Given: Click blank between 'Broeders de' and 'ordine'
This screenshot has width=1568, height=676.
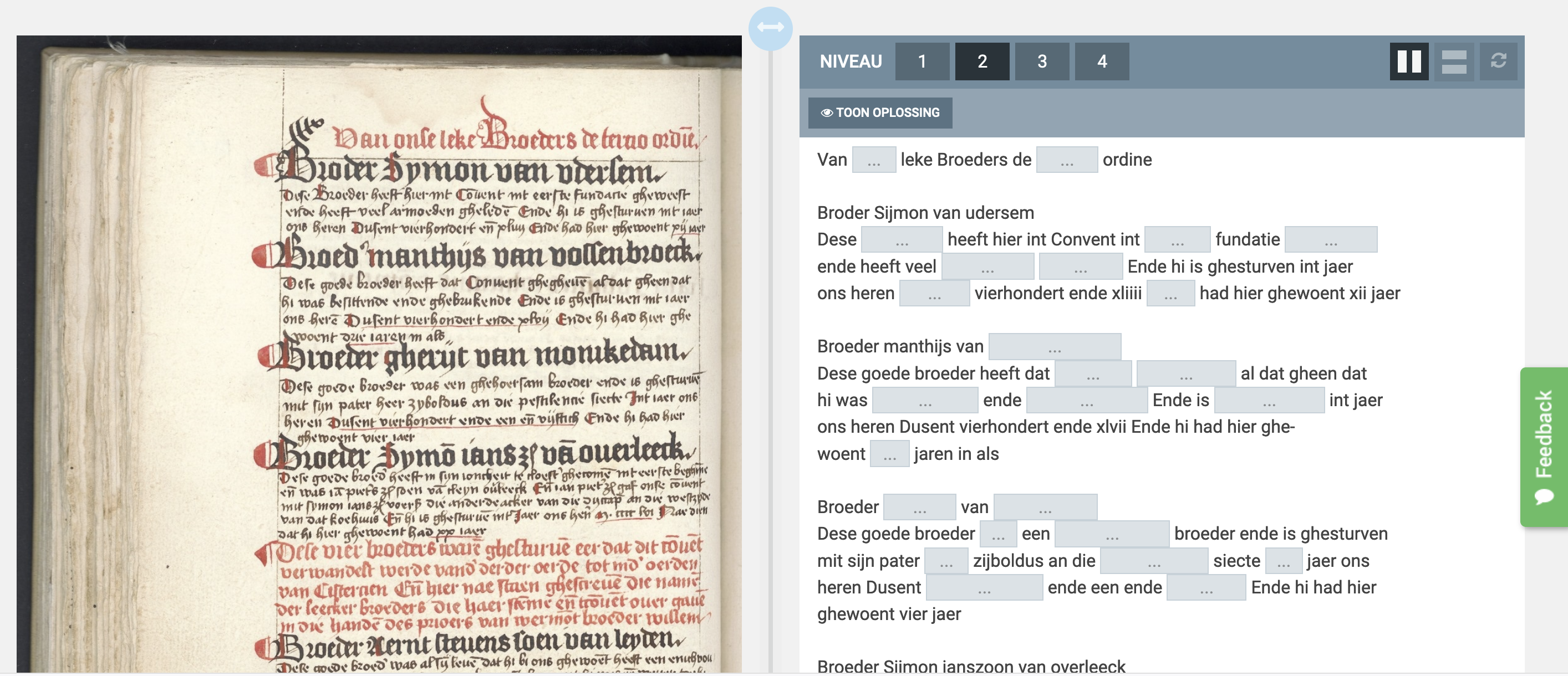Looking at the screenshot, I should [1066, 160].
